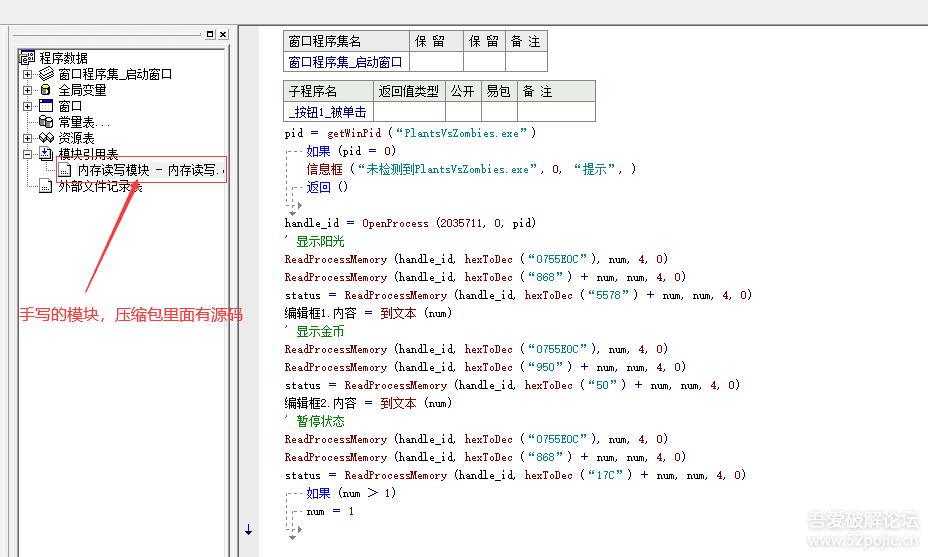
Task: Click the 返回值类型 cell of _按钮1_被单击
Action: click(x=410, y=111)
